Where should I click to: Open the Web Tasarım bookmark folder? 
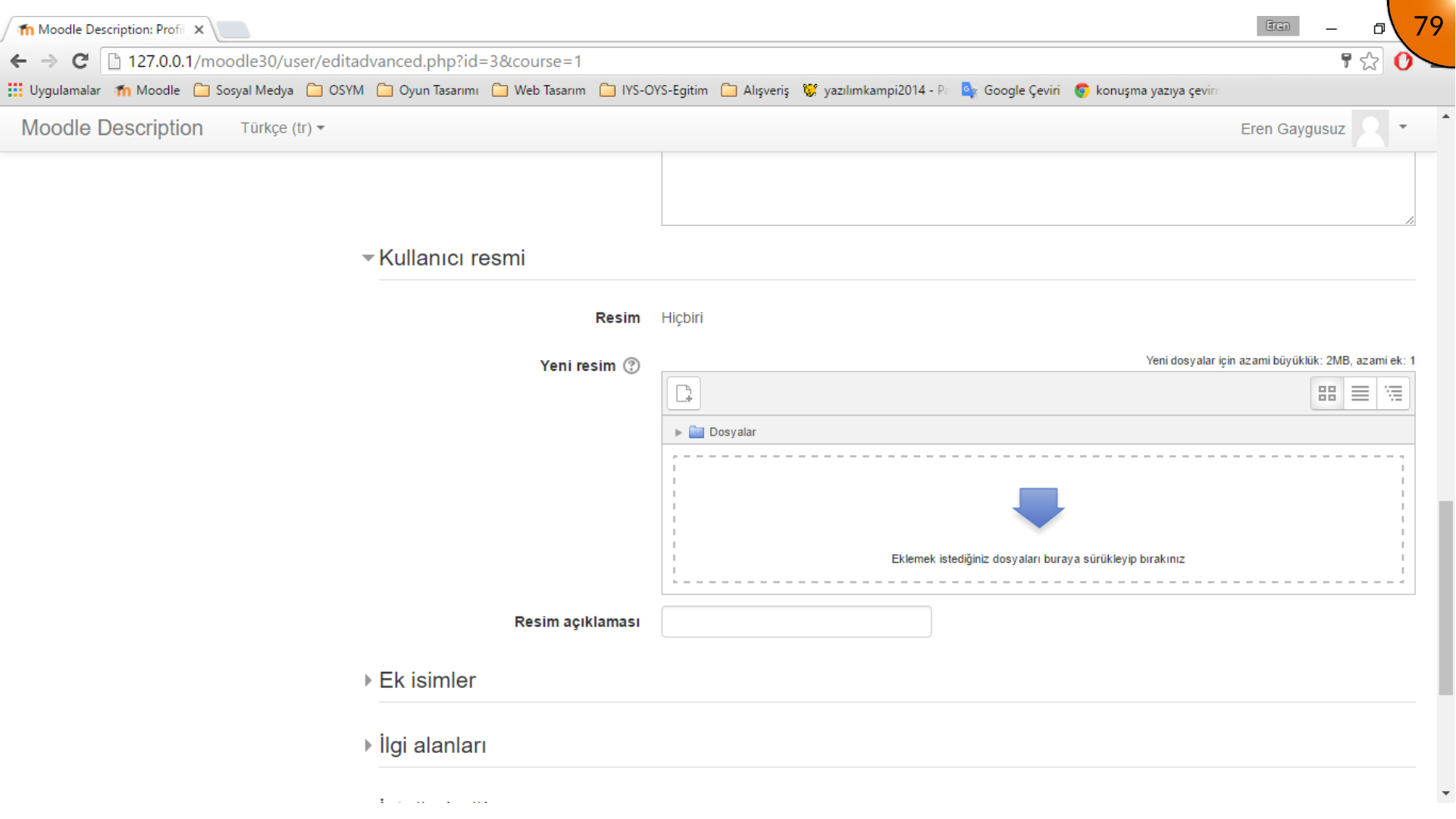[539, 90]
